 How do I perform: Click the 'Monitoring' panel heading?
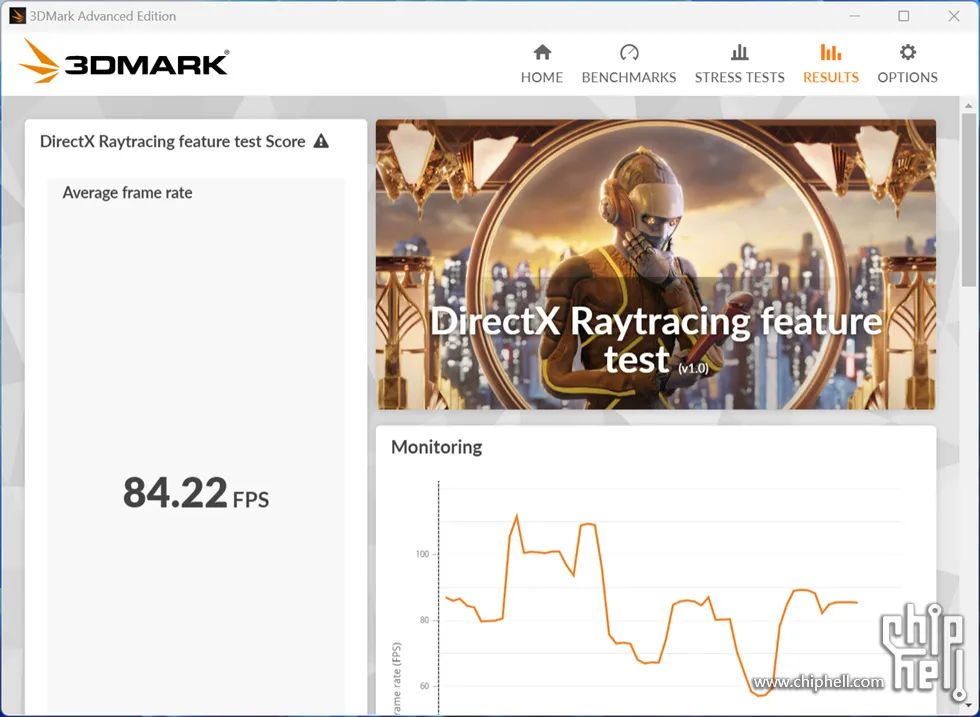(436, 447)
